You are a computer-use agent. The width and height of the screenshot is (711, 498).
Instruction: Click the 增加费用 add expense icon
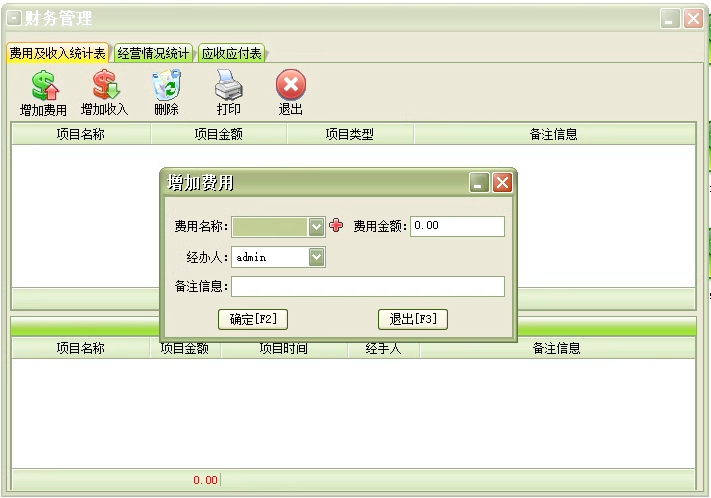click(x=44, y=86)
